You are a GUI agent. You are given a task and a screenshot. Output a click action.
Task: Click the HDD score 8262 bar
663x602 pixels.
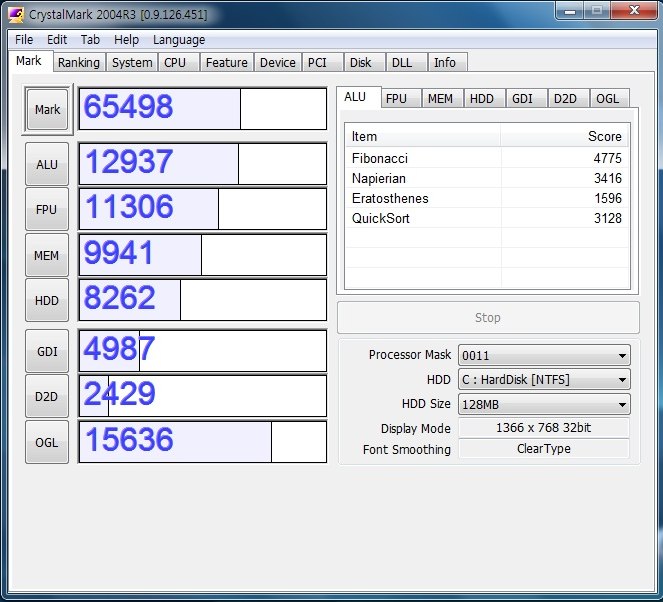pyautogui.click(x=203, y=300)
